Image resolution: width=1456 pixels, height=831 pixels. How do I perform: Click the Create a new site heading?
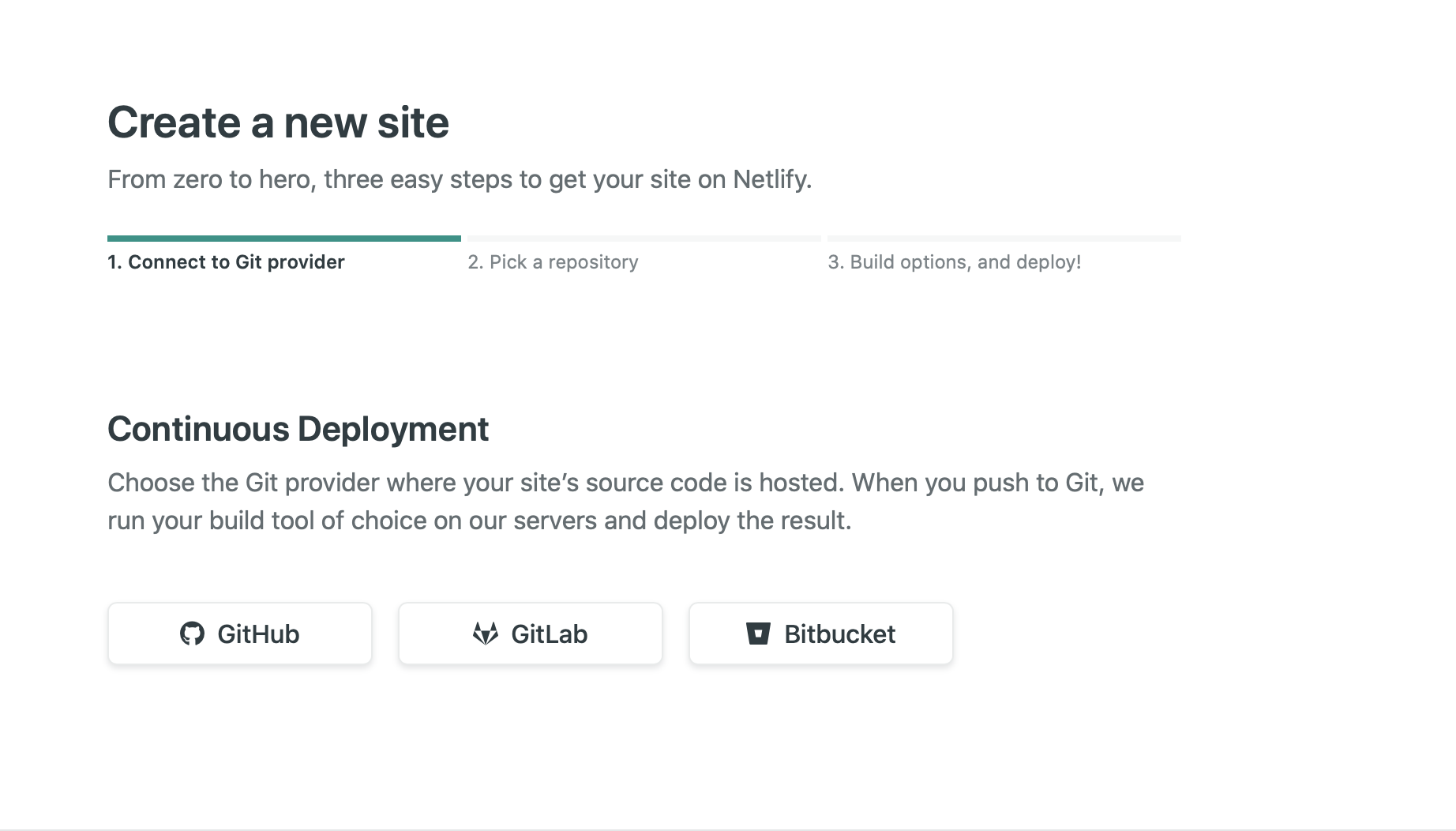coord(278,123)
